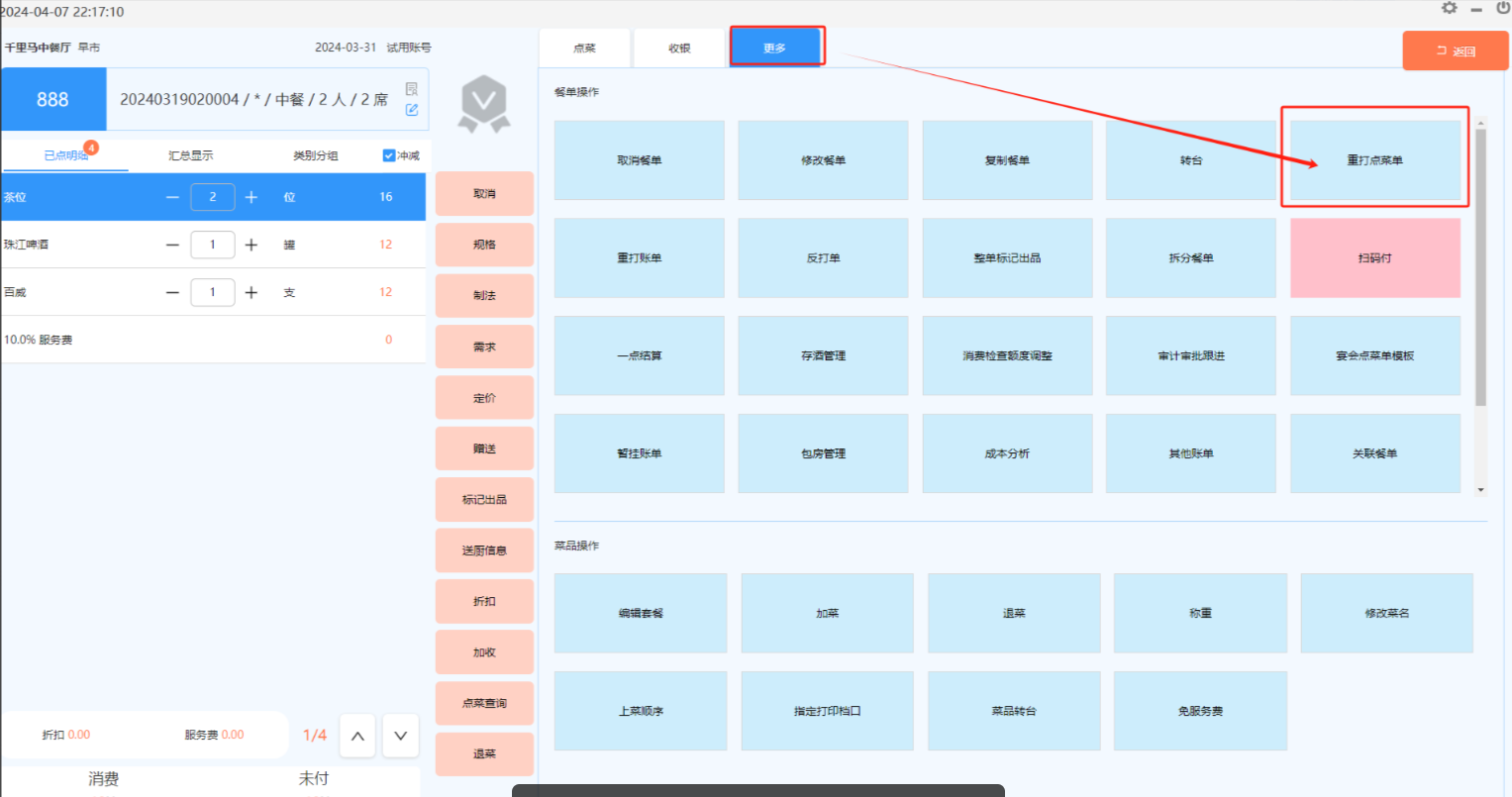This screenshot has width=1512, height=797.
Task: Click the 珠江啤酒 quantity input field
Action: pyautogui.click(x=212, y=245)
